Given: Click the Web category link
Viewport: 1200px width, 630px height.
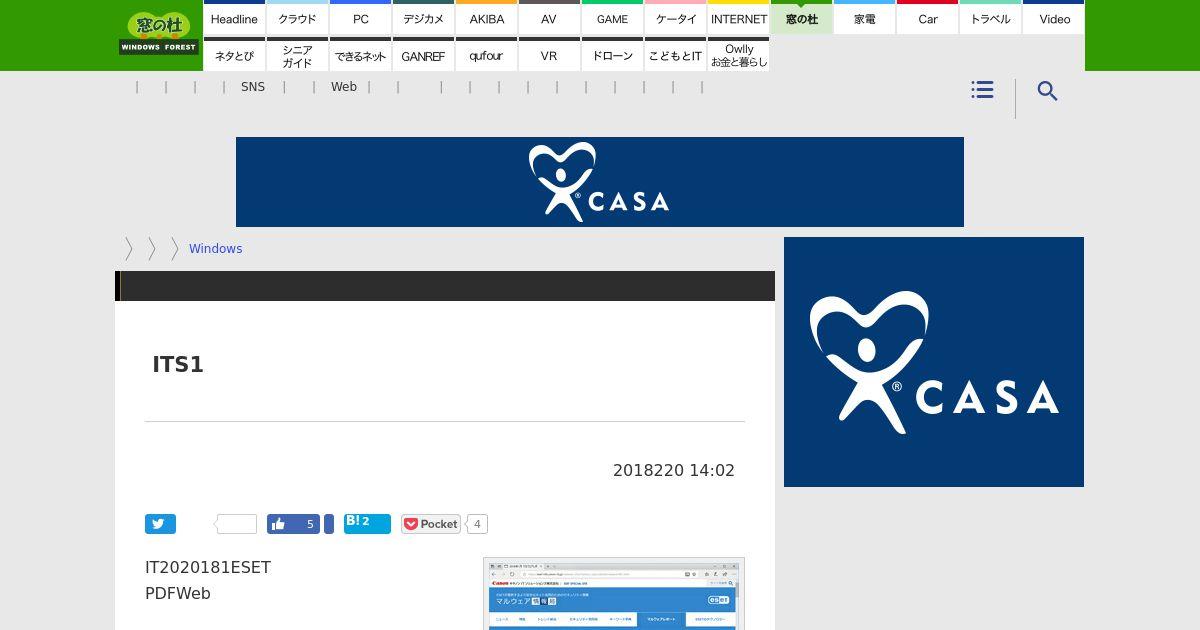Looking at the screenshot, I should 344,87.
